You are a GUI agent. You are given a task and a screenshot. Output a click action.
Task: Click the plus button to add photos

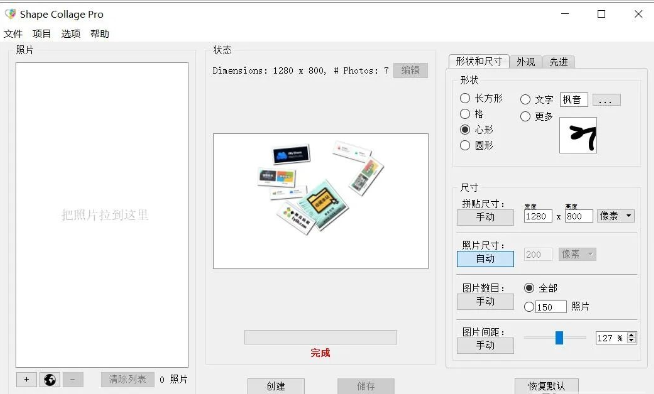pos(26,379)
